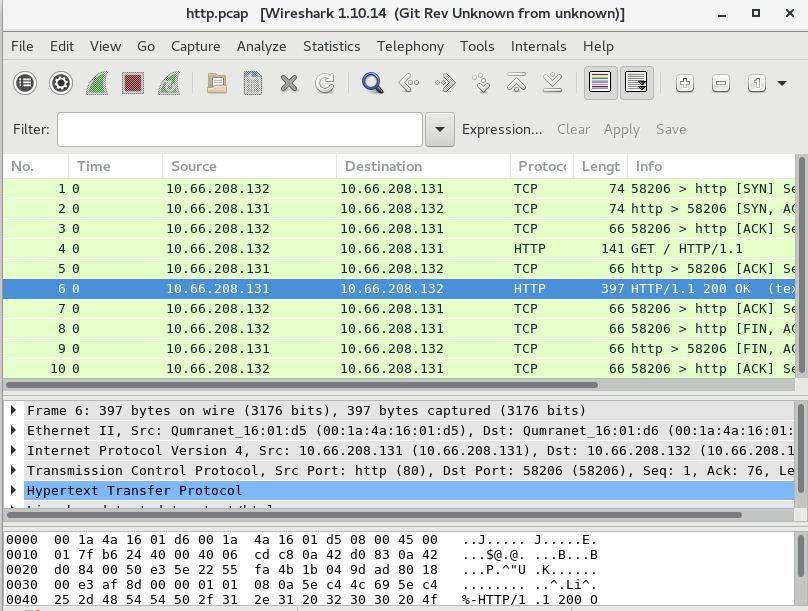The image size is (808, 611).
Task: Open the Statistics menu
Action: [x=331, y=46]
